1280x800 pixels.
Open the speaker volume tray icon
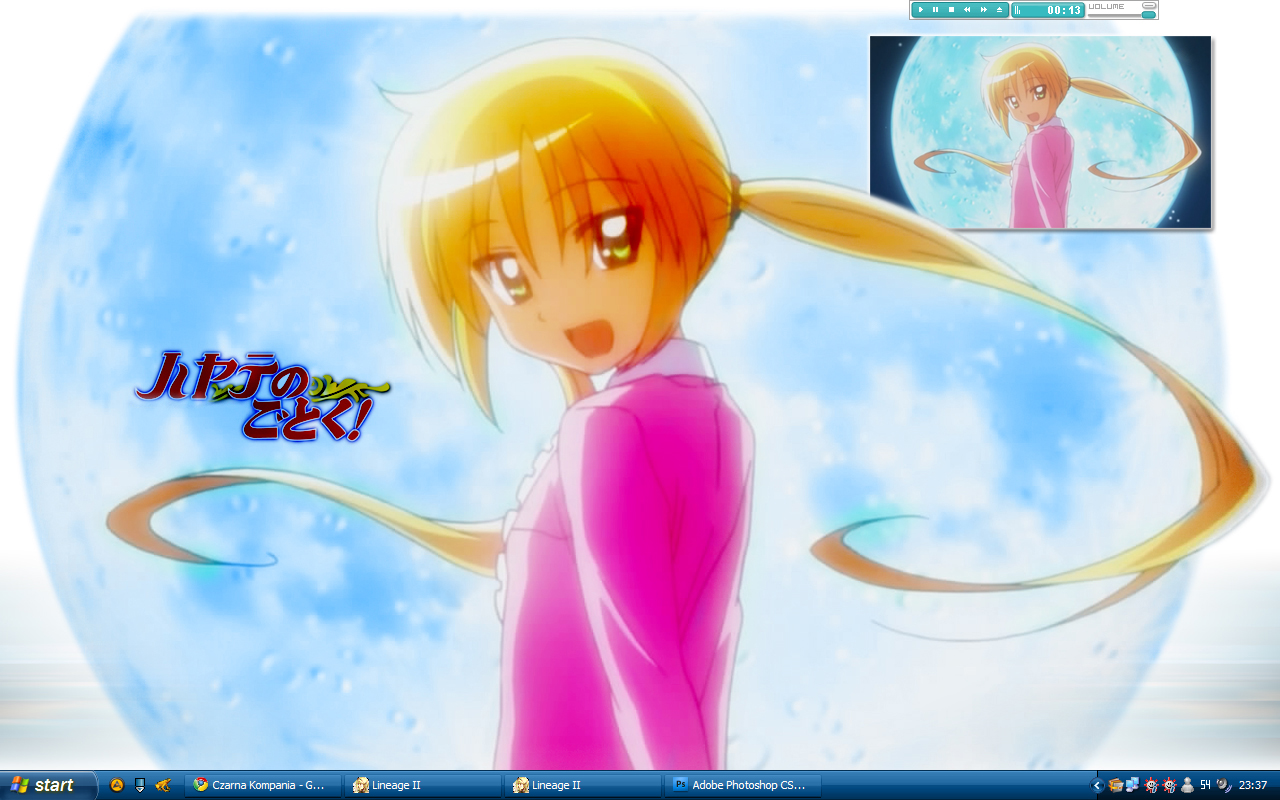[x=1224, y=785]
